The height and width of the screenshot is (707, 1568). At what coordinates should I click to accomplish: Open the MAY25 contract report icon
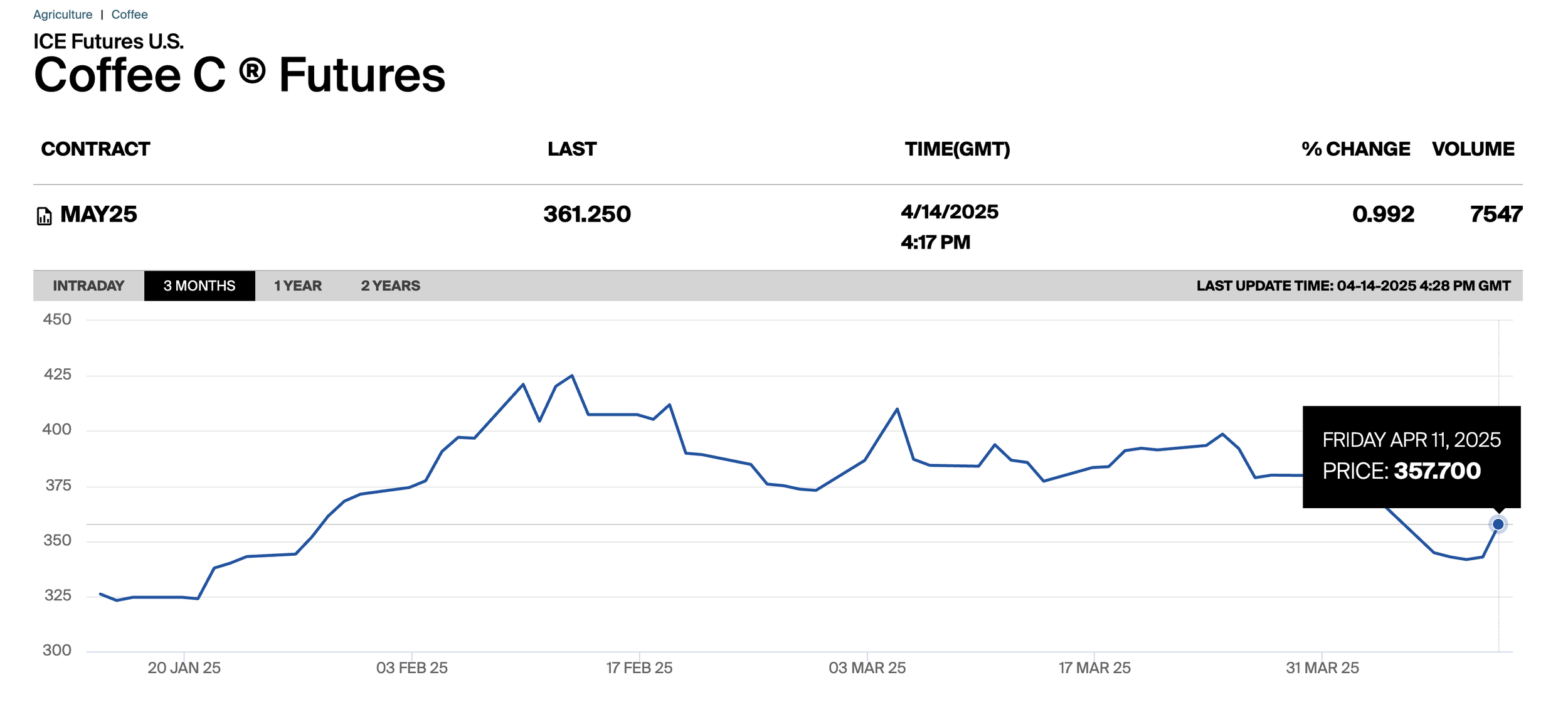44,216
